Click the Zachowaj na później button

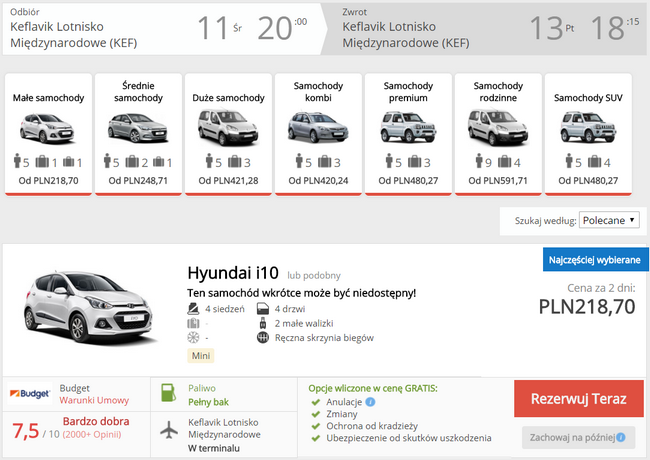pos(579,437)
